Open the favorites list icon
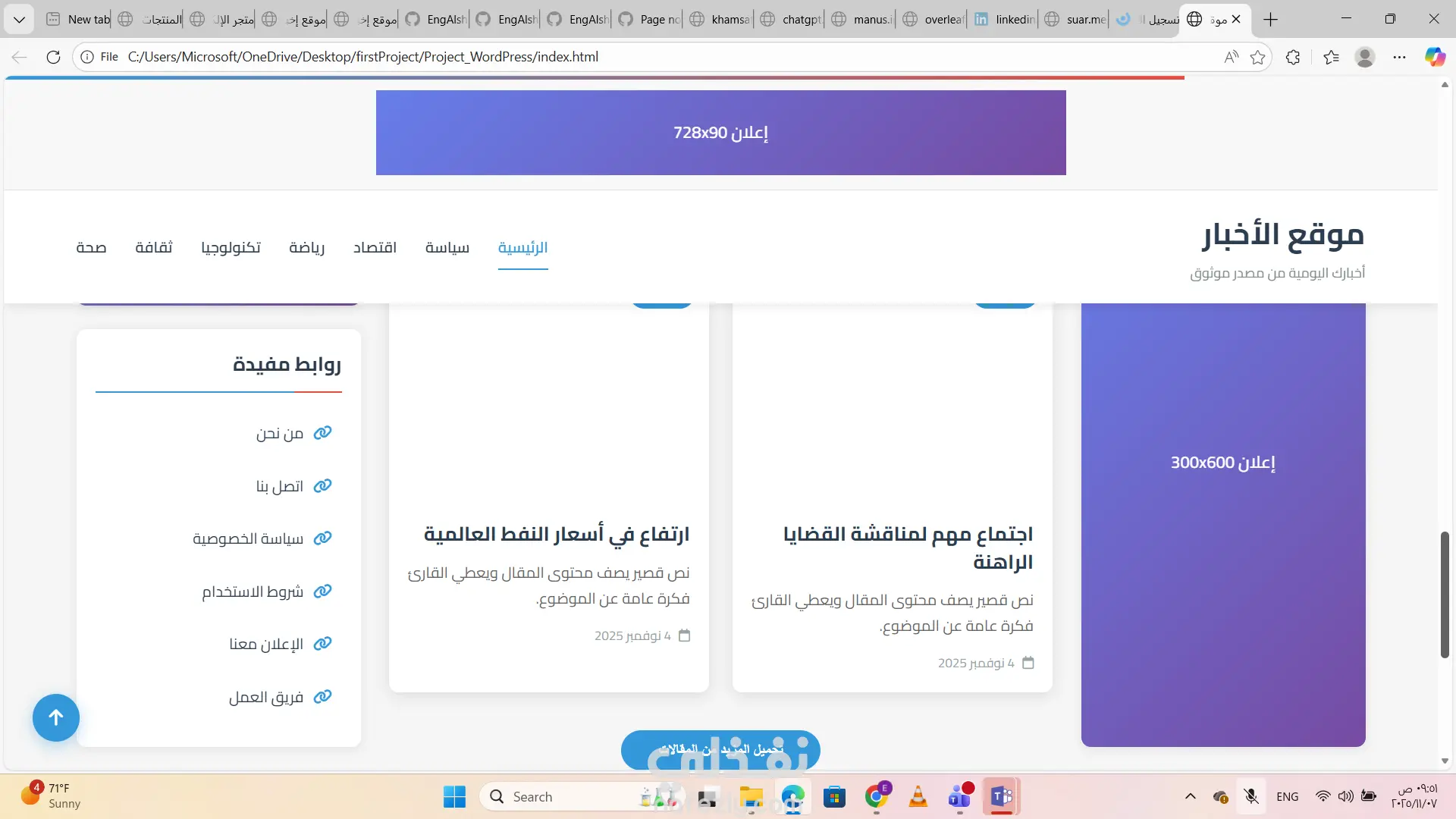1456x819 pixels. (1331, 57)
